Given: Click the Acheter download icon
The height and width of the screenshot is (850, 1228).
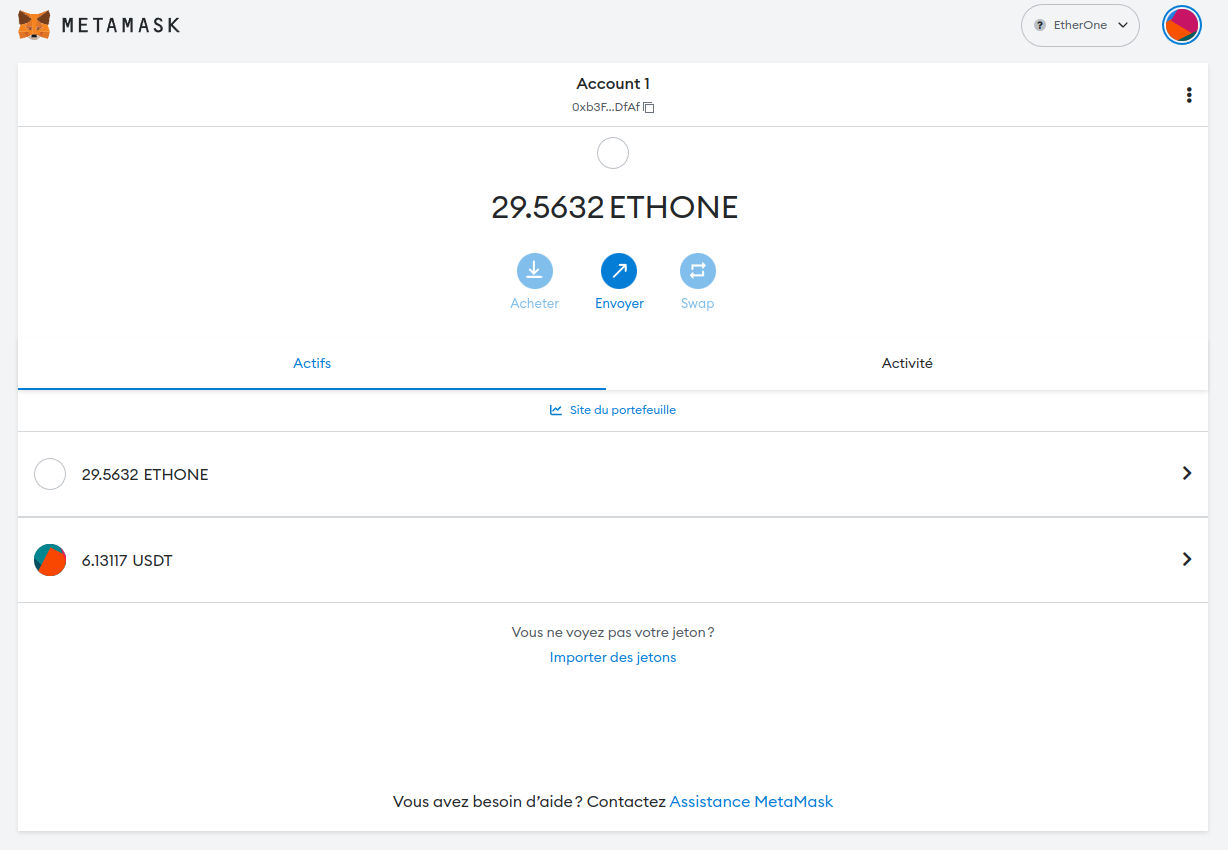Looking at the screenshot, I should coord(534,270).
